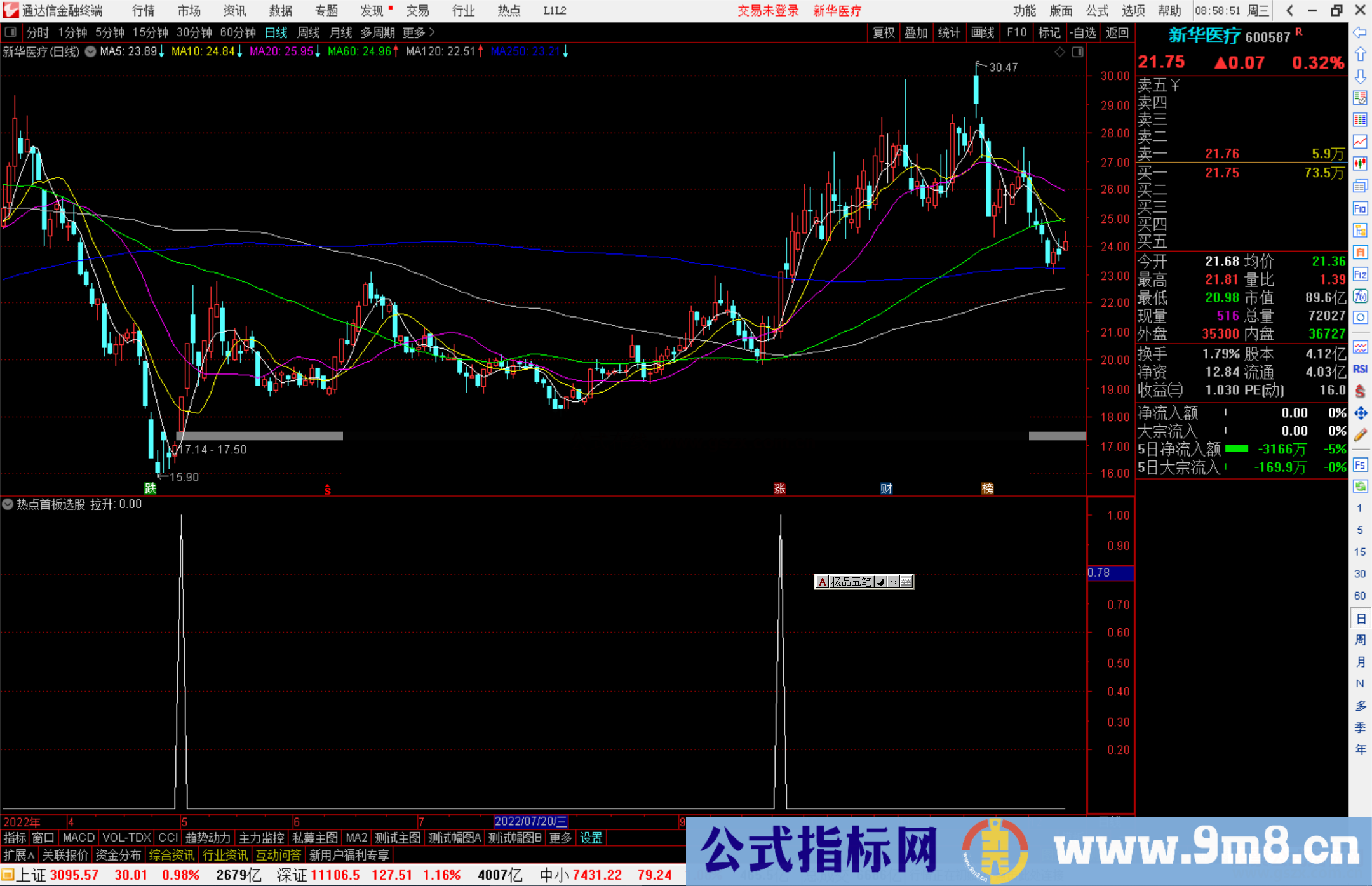Toggle 复权 price adjustment mode

883,32
